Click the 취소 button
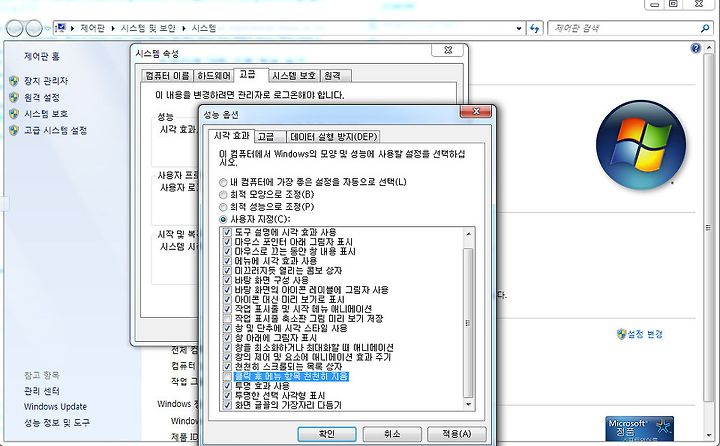This screenshot has height=446, width=720. click(392, 434)
